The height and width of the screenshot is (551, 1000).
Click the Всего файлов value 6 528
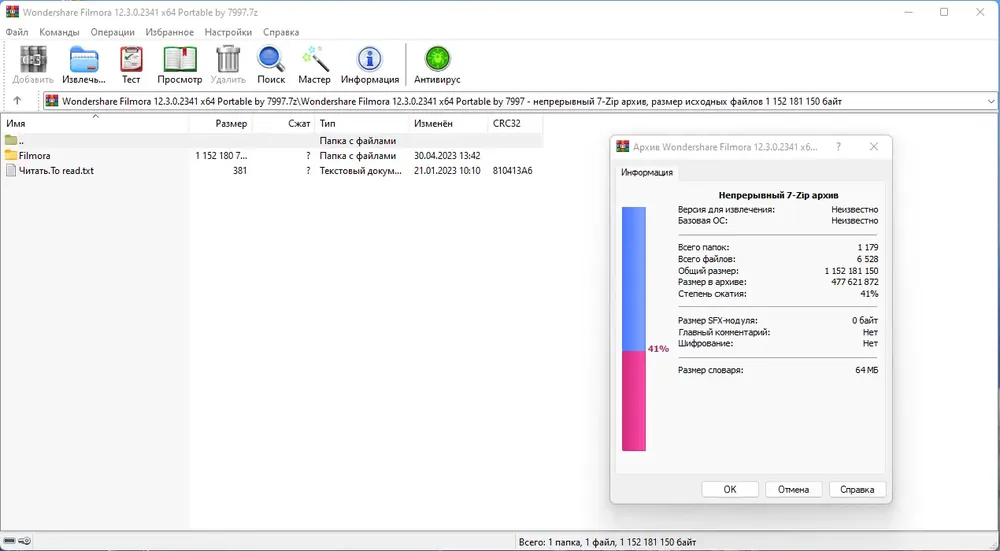[867, 259]
